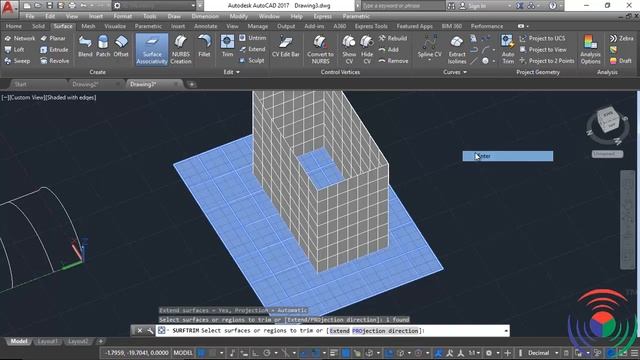The width and height of the screenshot is (640, 360).
Task: Select the Network surface tool
Action: tap(20, 38)
